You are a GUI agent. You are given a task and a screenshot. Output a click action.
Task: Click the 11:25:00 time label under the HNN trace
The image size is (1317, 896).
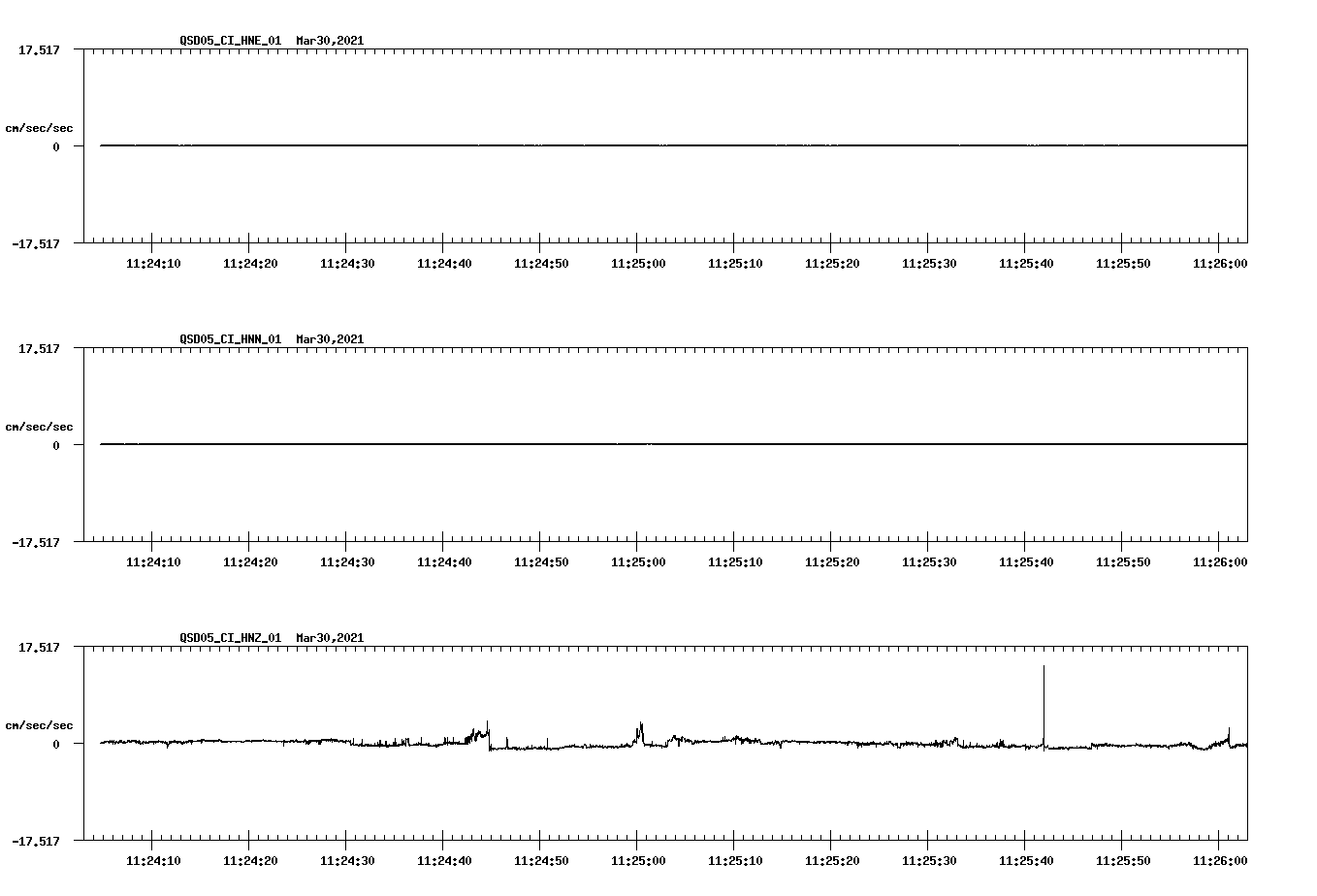coord(639,560)
